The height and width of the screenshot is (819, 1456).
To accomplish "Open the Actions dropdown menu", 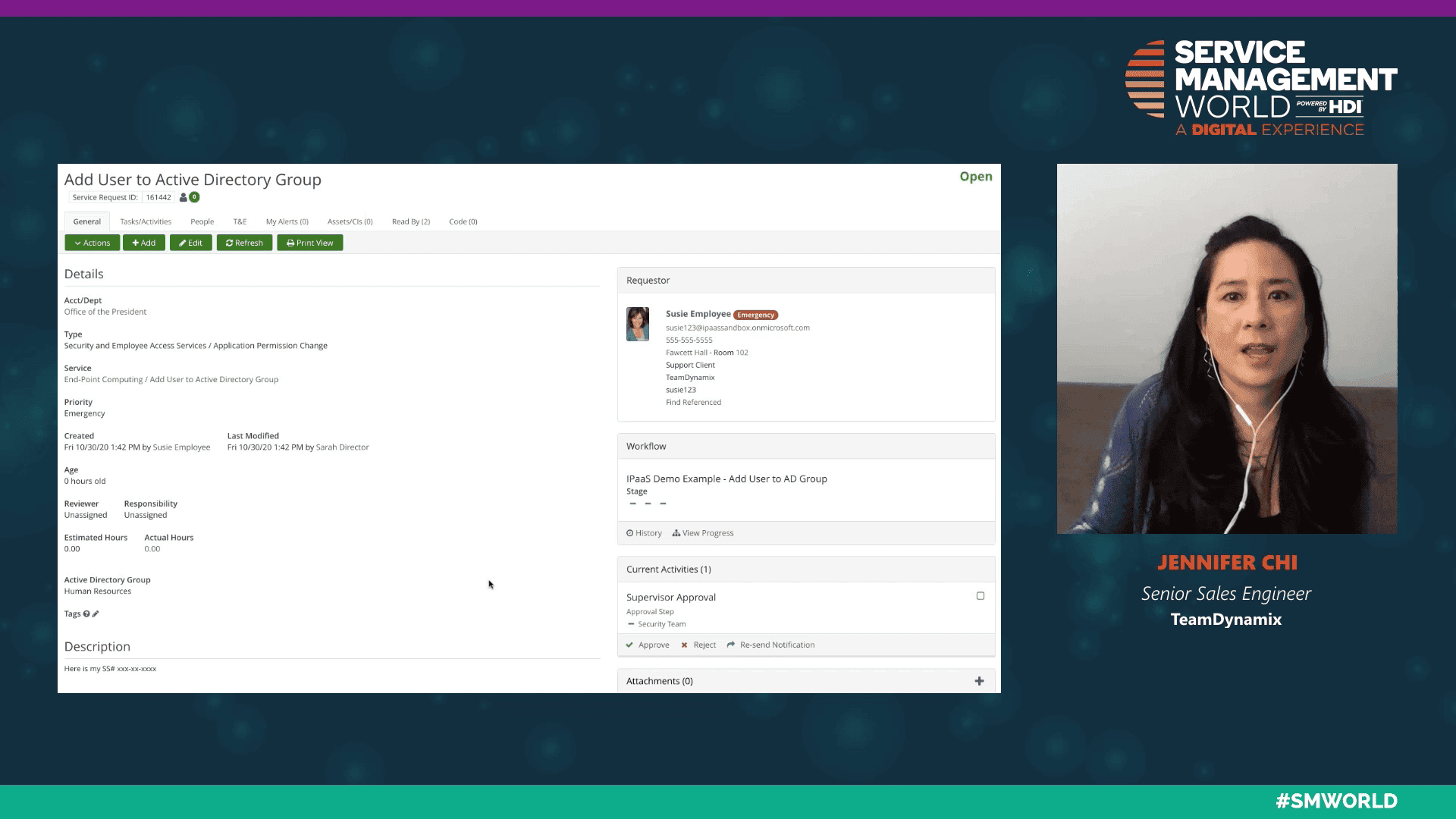I will coord(92,243).
